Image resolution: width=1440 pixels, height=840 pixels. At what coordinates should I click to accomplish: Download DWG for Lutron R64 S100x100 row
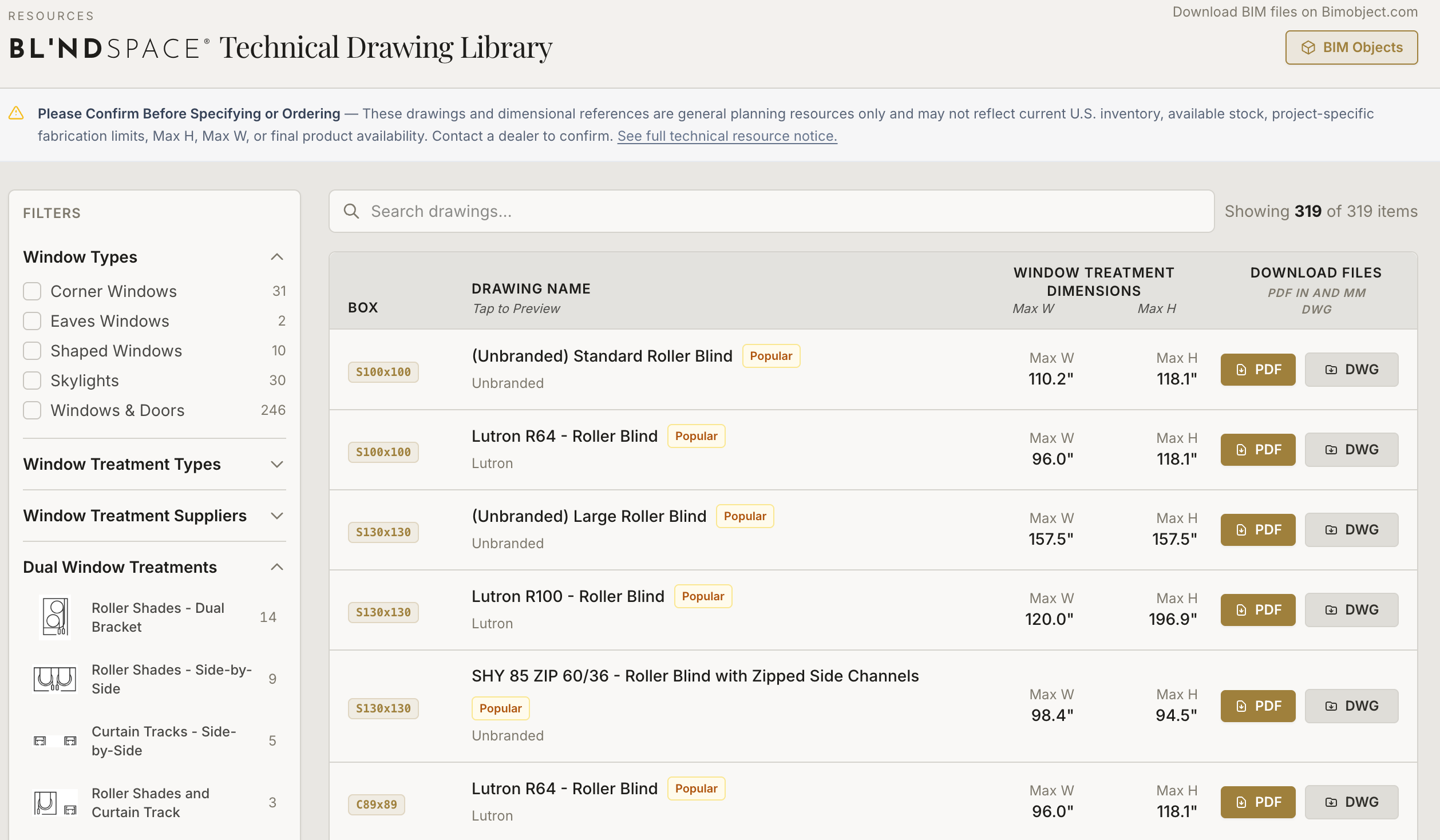point(1352,450)
